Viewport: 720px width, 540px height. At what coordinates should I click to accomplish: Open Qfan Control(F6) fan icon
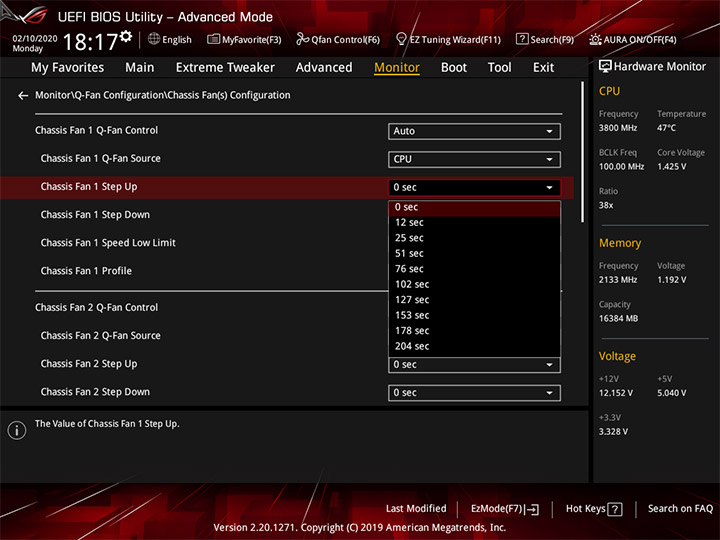302,39
